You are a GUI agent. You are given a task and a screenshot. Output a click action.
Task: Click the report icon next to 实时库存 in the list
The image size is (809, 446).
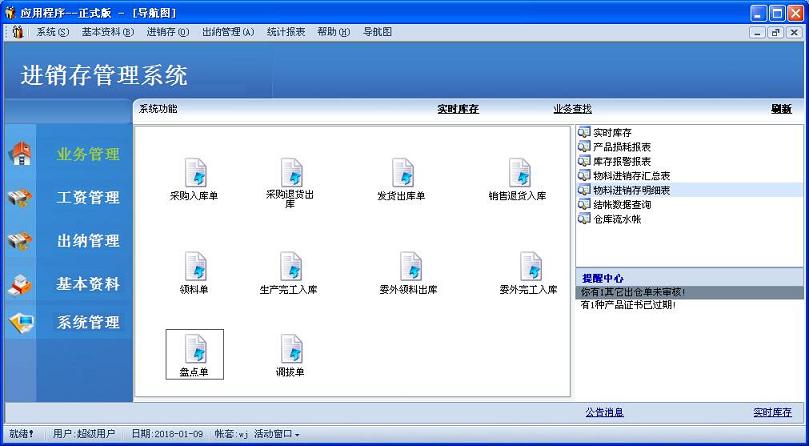point(584,132)
